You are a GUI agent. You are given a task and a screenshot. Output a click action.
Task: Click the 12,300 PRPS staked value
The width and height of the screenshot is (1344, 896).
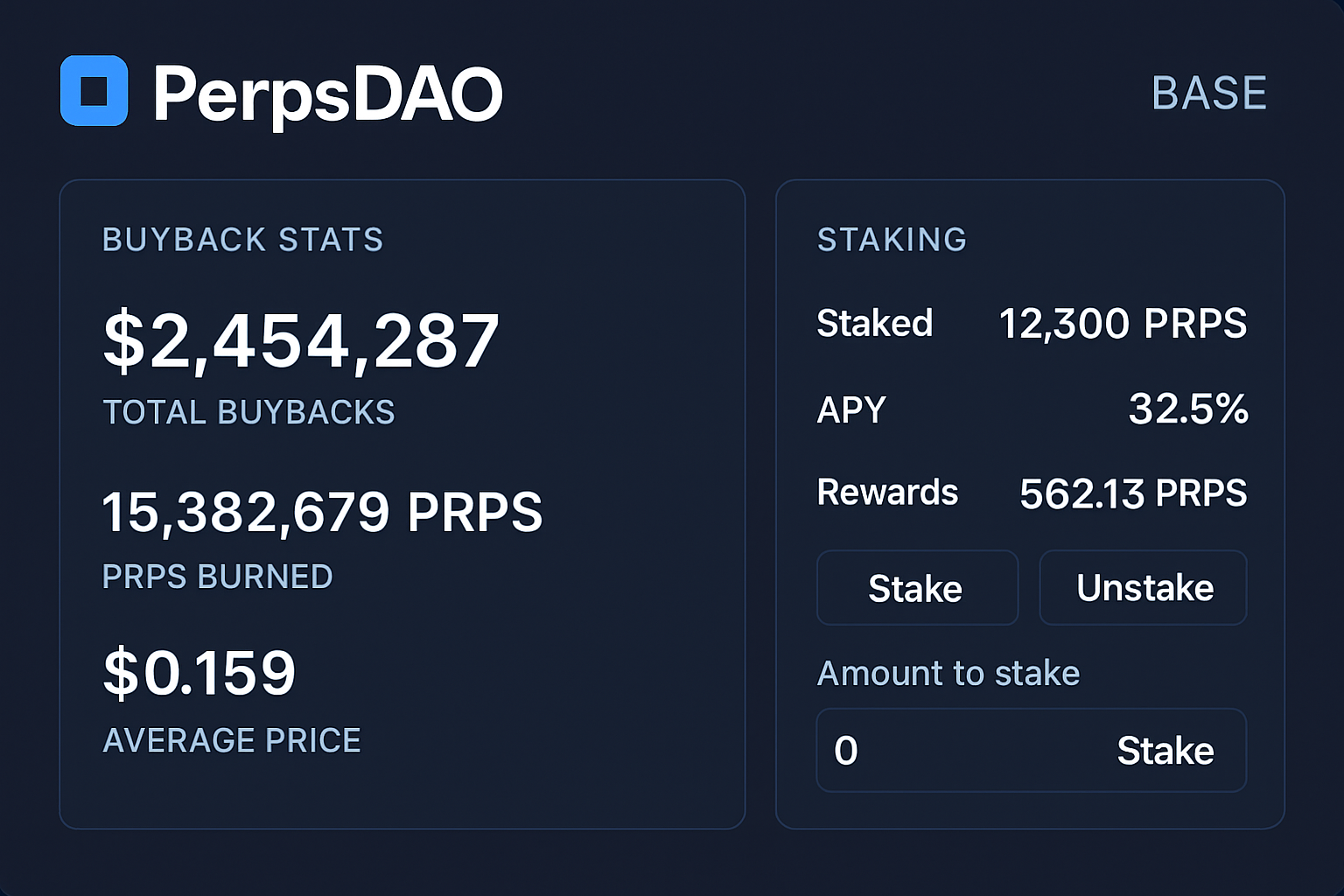click(1123, 324)
